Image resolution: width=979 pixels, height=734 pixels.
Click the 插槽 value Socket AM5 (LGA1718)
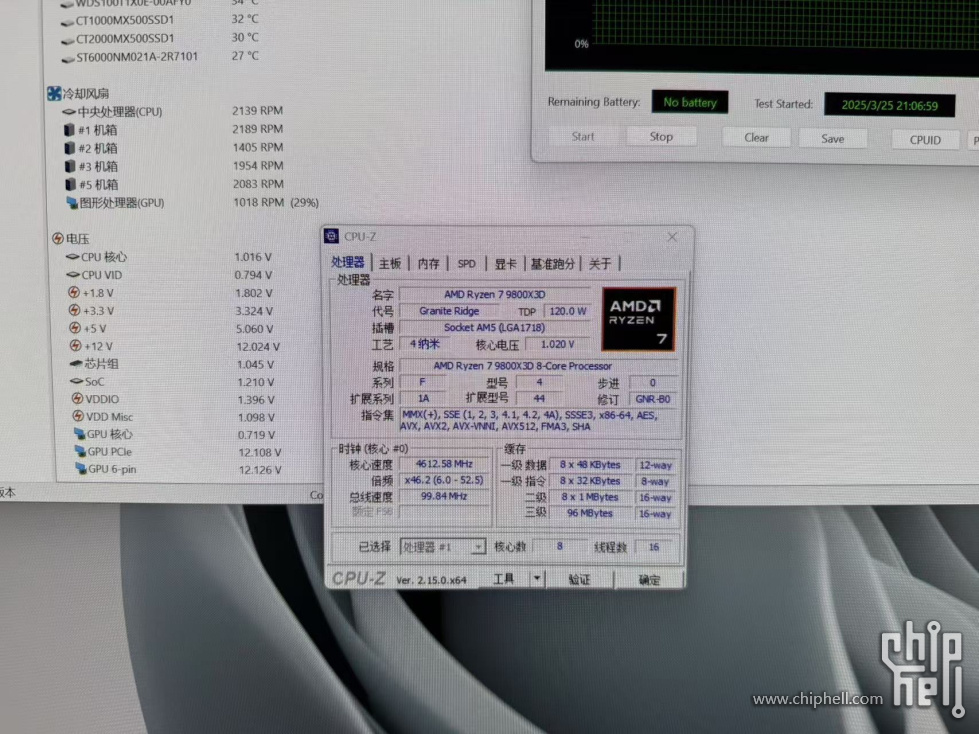point(494,327)
